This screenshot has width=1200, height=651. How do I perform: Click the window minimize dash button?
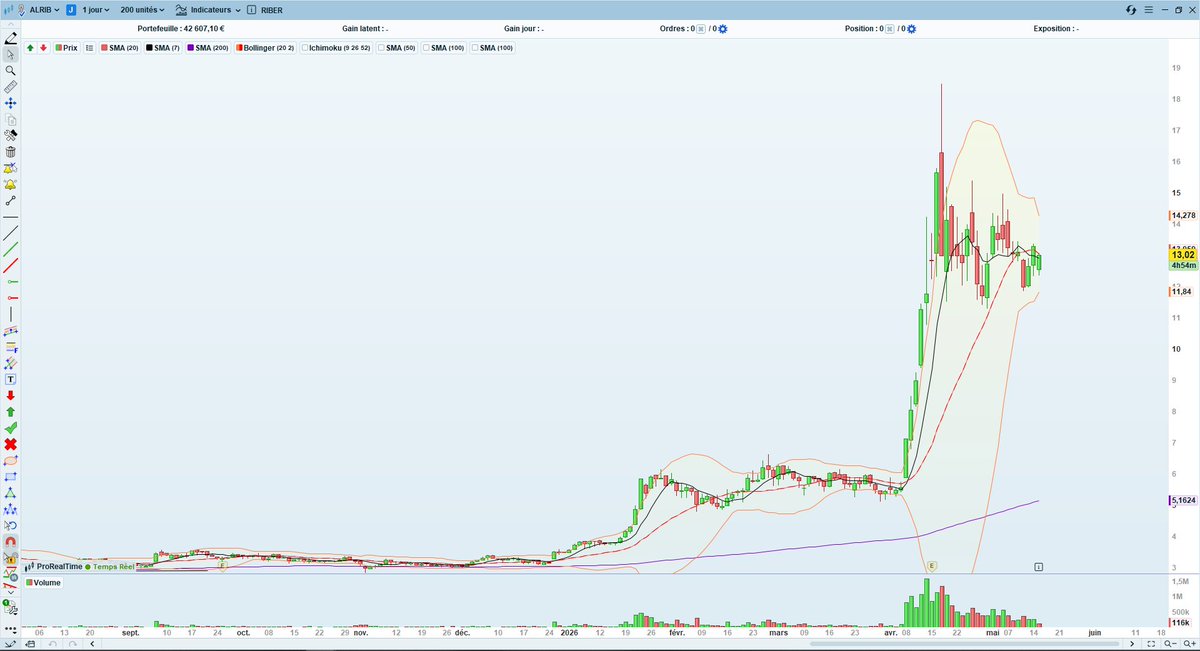tap(1166, 9)
